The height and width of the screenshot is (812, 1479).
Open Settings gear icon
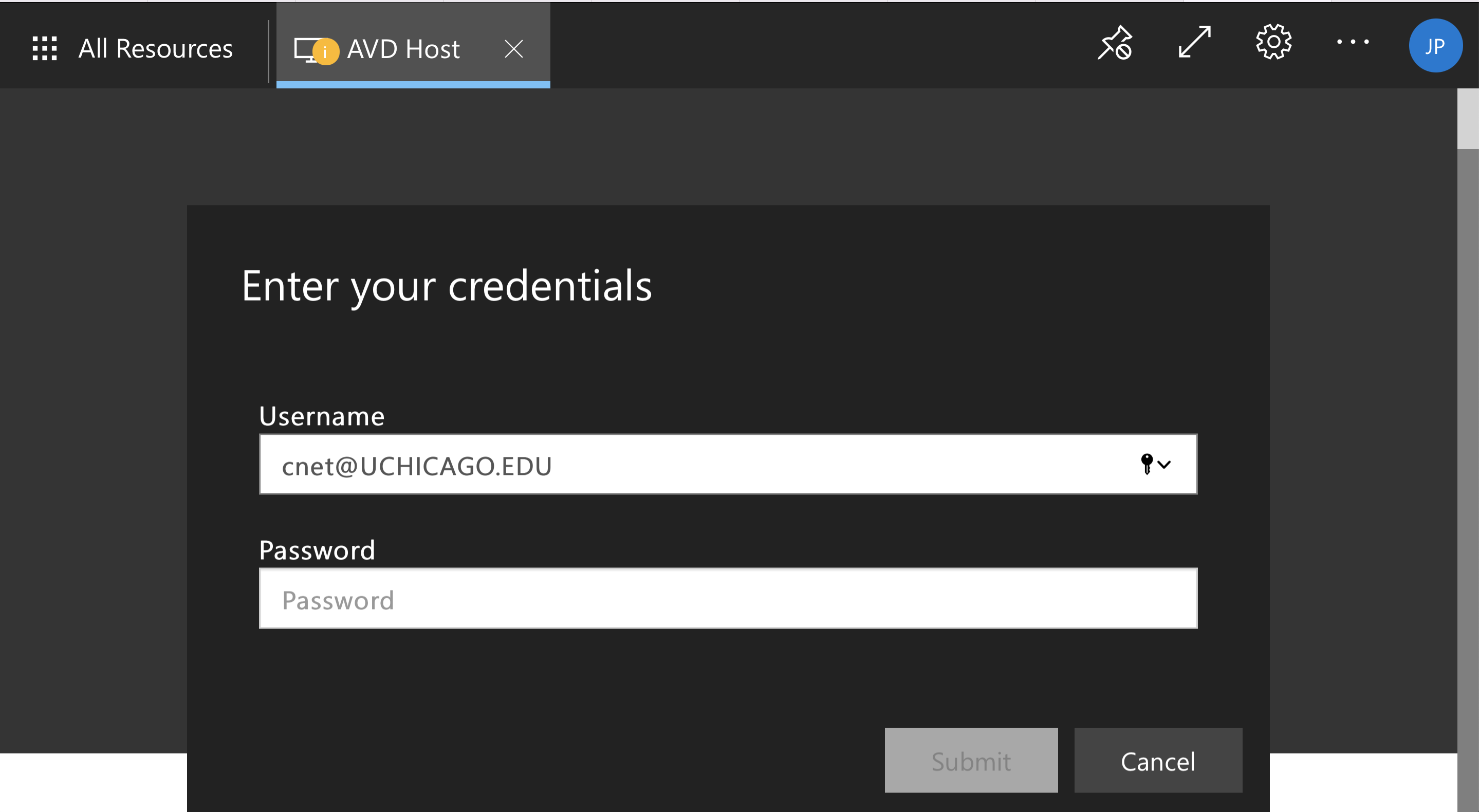click(x=1273, y=42)
